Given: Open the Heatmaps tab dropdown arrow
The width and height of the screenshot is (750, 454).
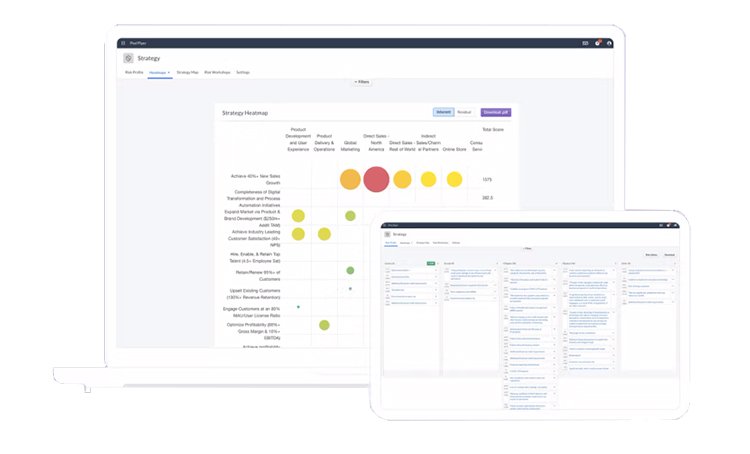Looking at the screenshot, I should (169, 73).
